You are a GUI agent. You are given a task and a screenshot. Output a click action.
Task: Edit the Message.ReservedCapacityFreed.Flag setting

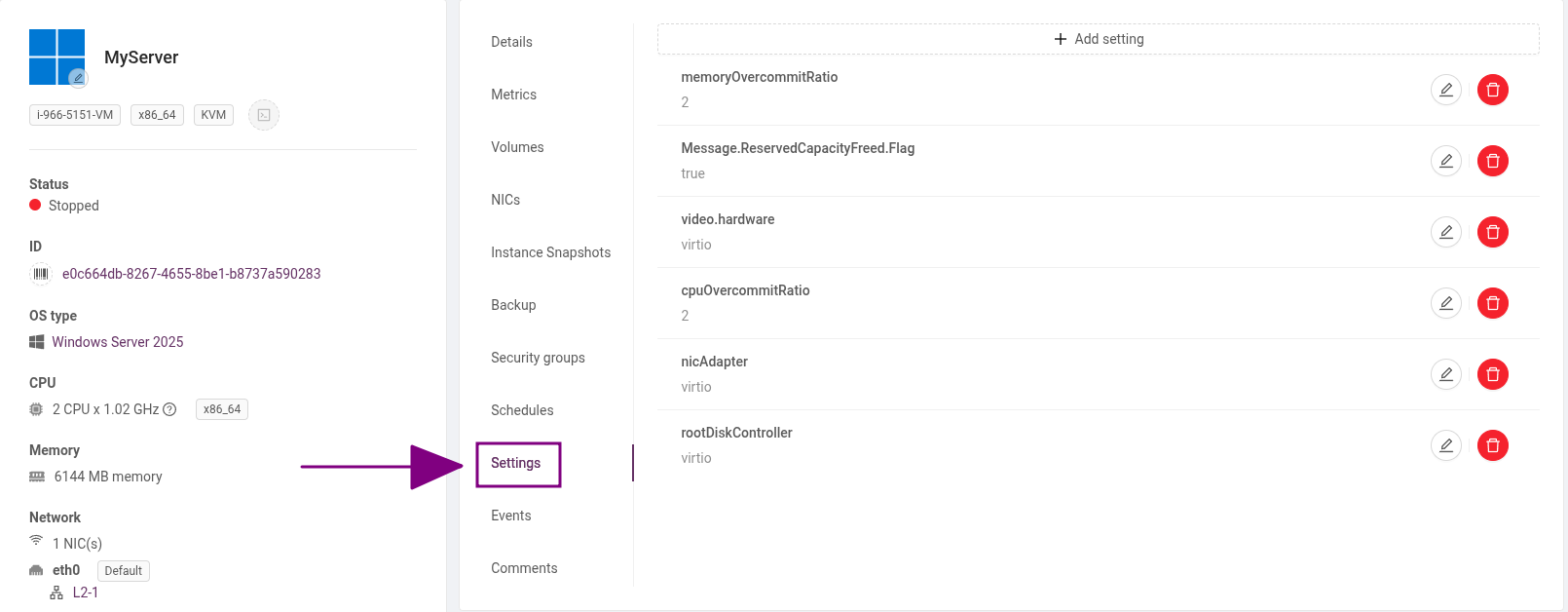coord(1446,161)
